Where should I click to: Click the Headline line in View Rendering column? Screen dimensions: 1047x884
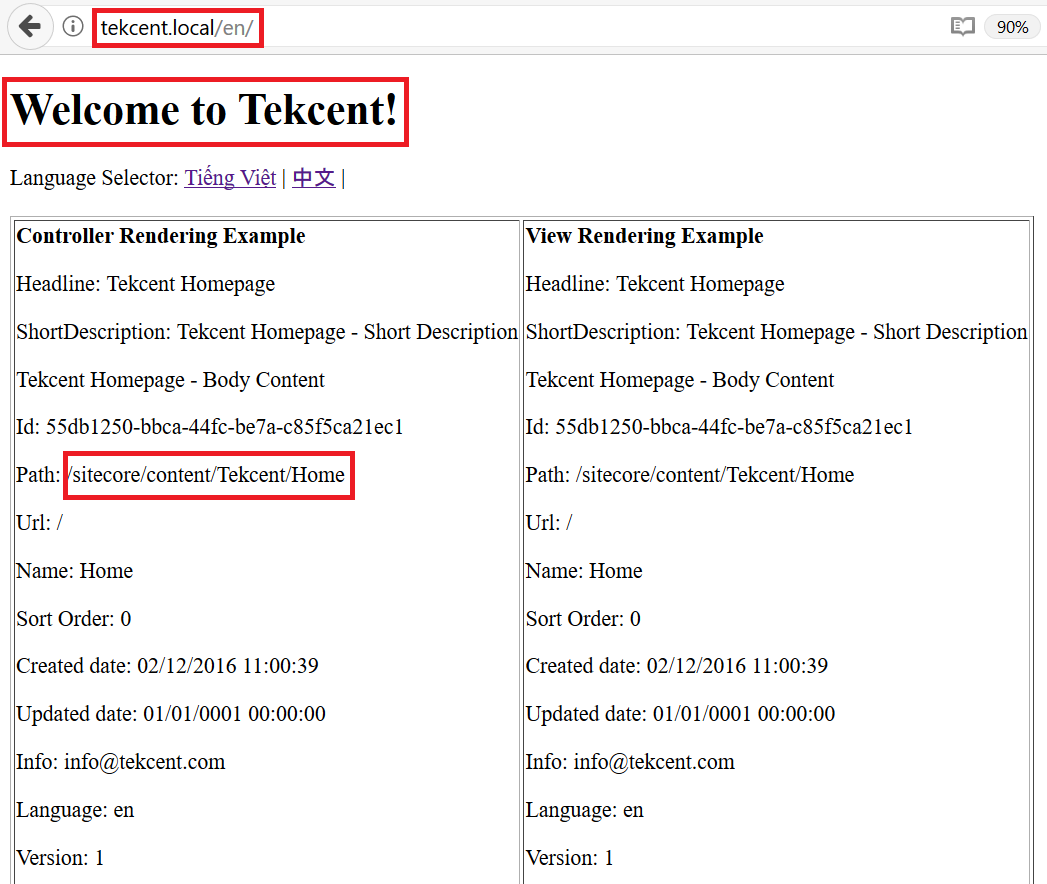[654, 284]
